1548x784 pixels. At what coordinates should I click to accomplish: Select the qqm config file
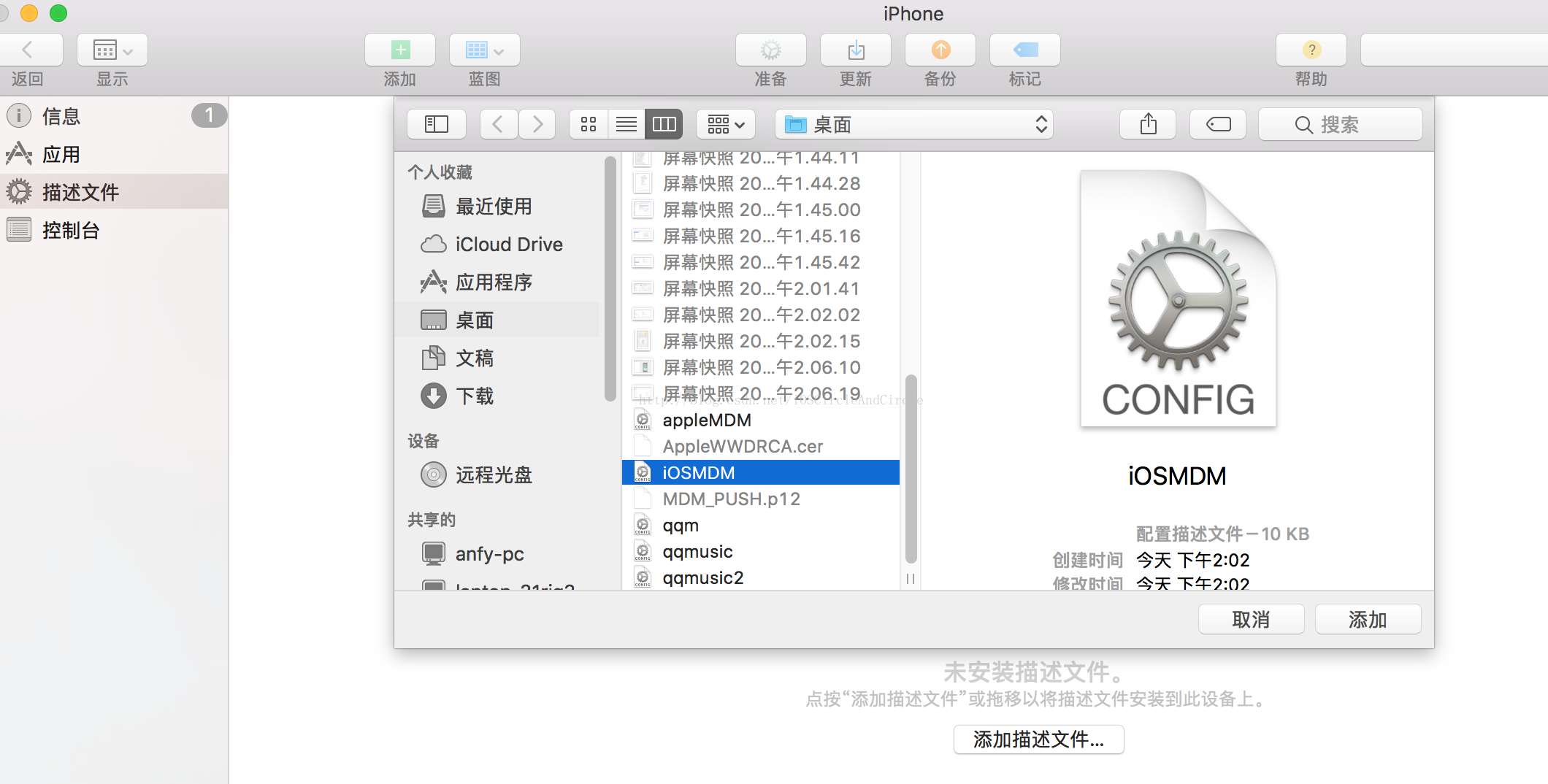tap(761, 526)
